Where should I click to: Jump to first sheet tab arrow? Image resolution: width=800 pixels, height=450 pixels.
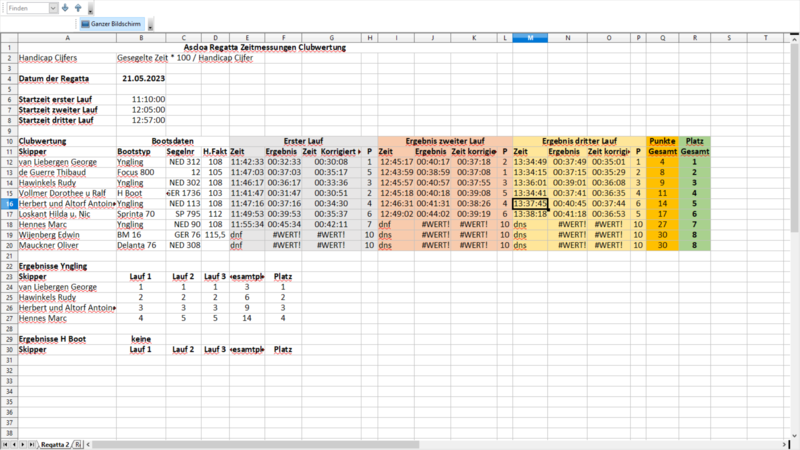coord(5,445)
